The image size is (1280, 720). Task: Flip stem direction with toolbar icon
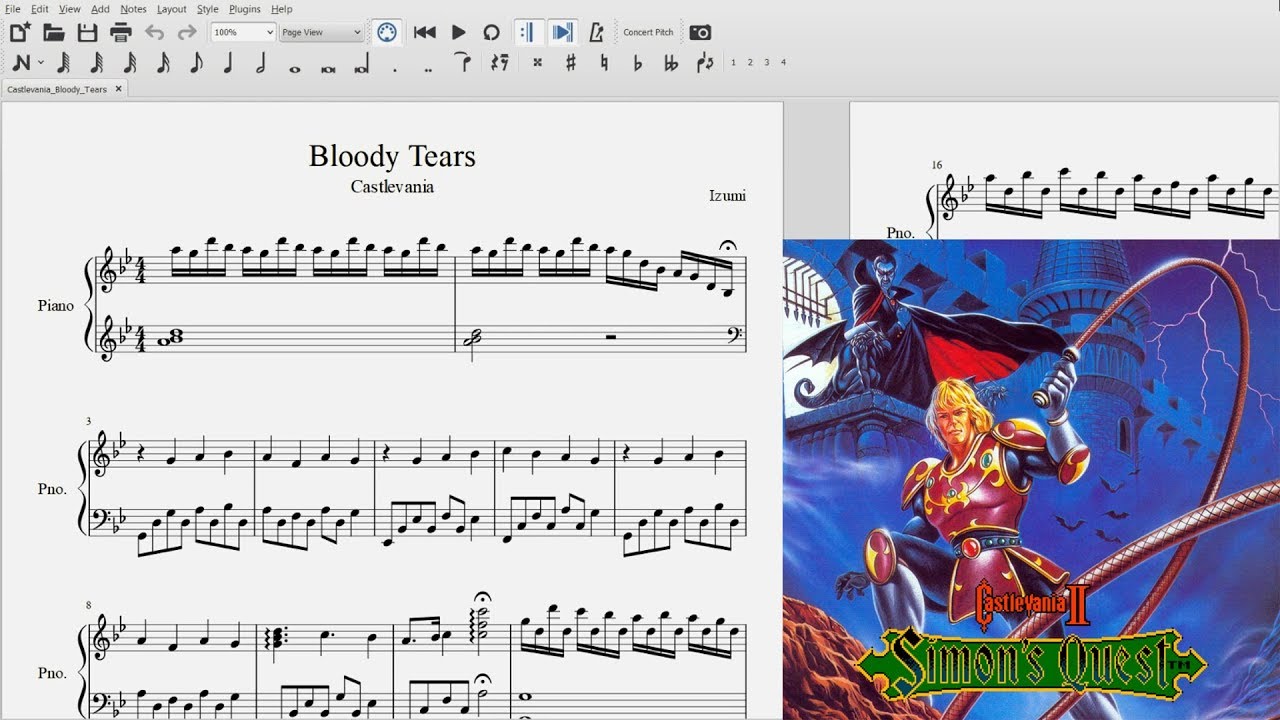coord(705,62)
